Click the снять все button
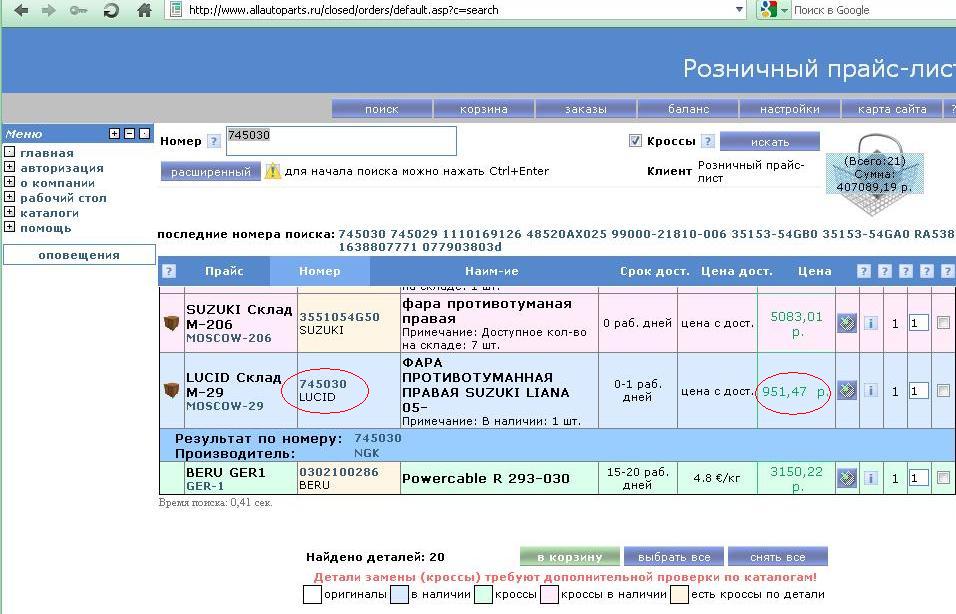The image size is (956, 614). click(777, 557)
